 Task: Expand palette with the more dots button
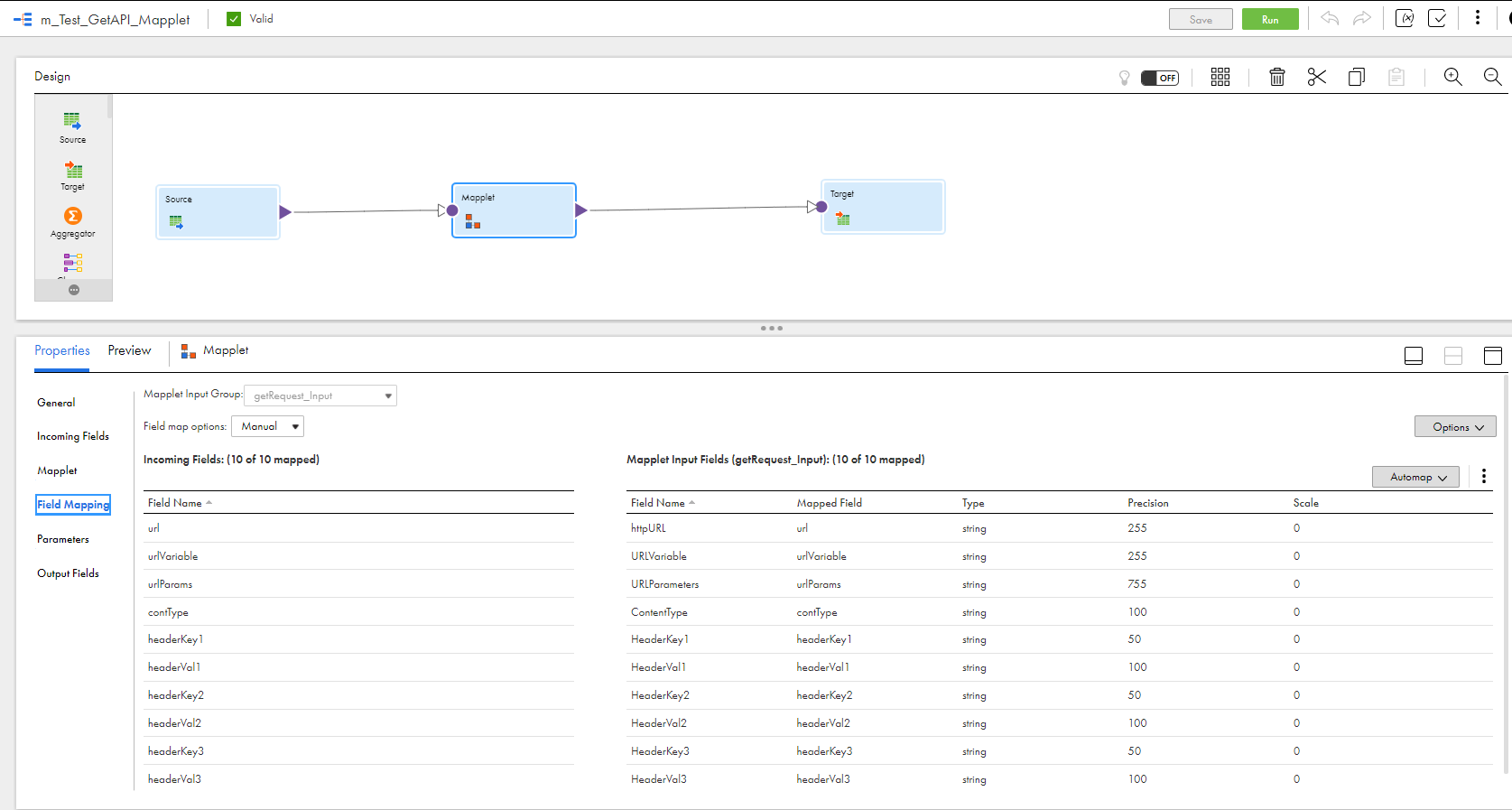[74, 290]
